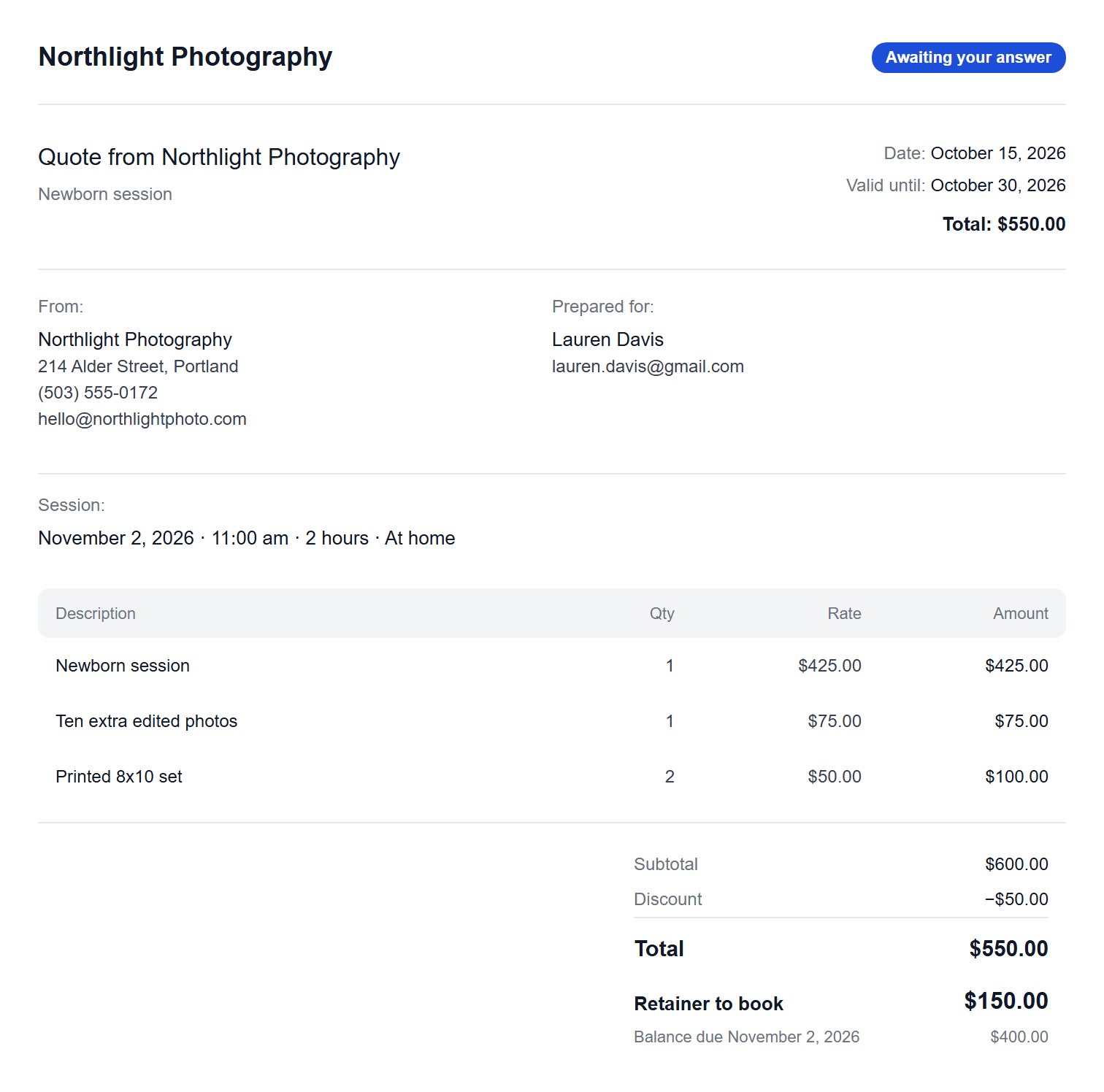Select the "Quote from Northlight Photography" heading

click(219, 157)
